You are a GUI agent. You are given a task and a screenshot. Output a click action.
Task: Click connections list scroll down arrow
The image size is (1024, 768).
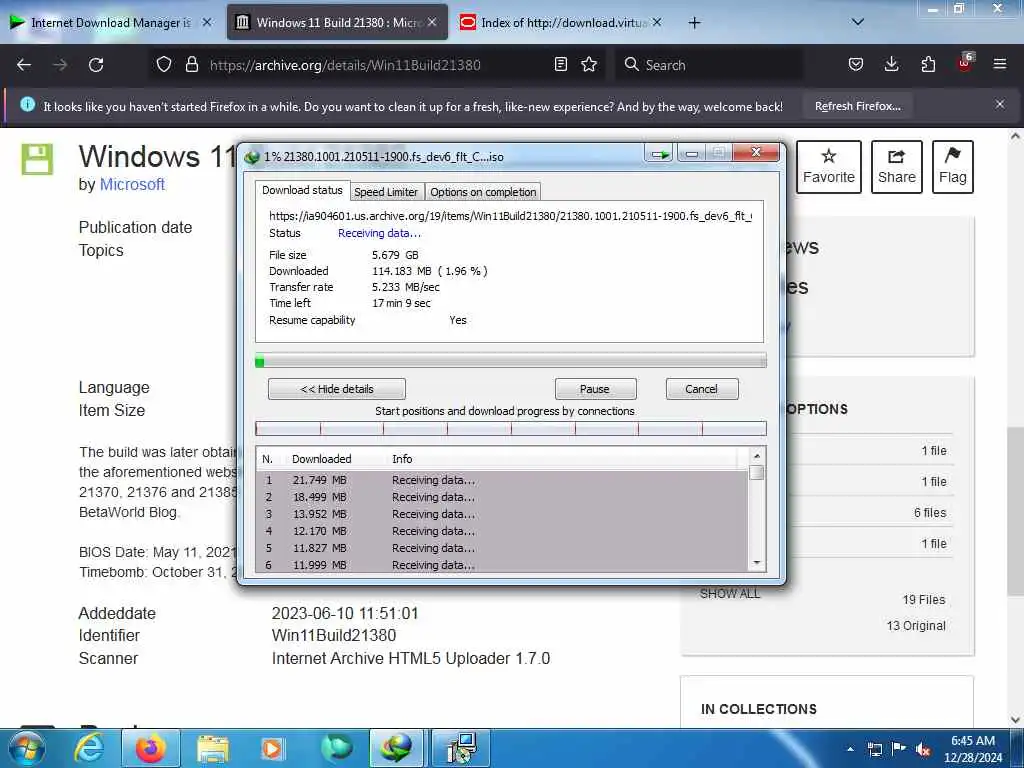756,563
